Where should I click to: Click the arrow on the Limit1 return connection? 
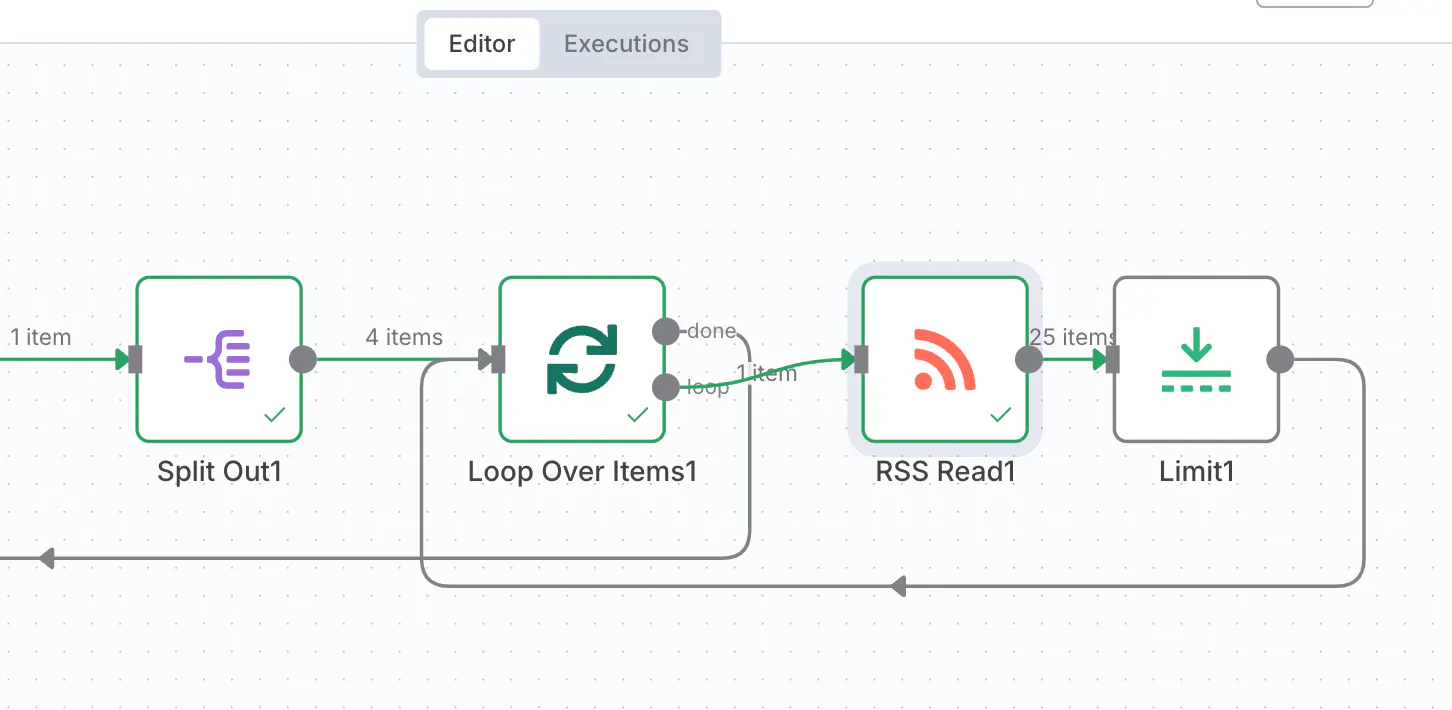click(898, 586)
